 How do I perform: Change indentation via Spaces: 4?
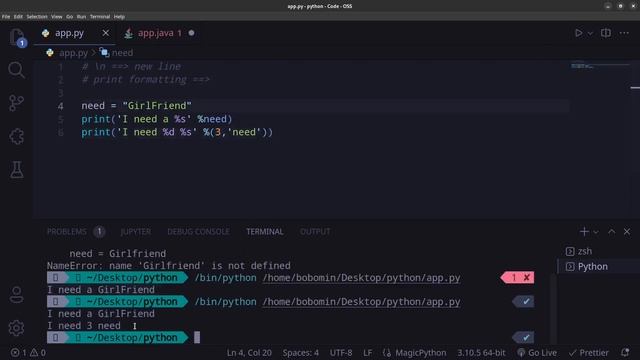[300, 353]
